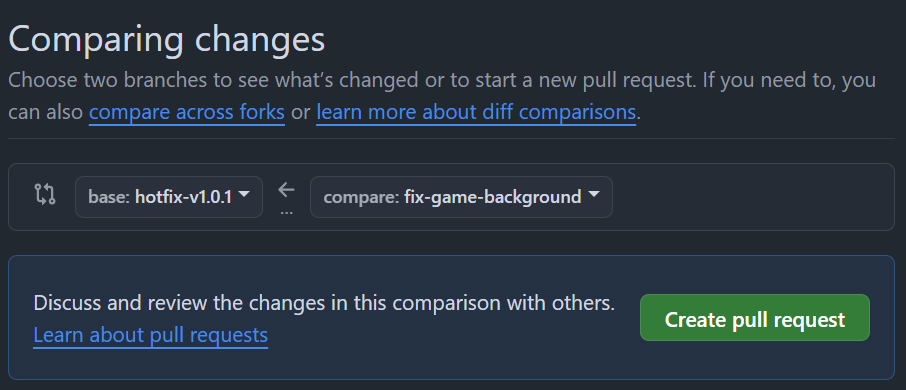Click the "base:" label in branch selector

click(109, 197)
